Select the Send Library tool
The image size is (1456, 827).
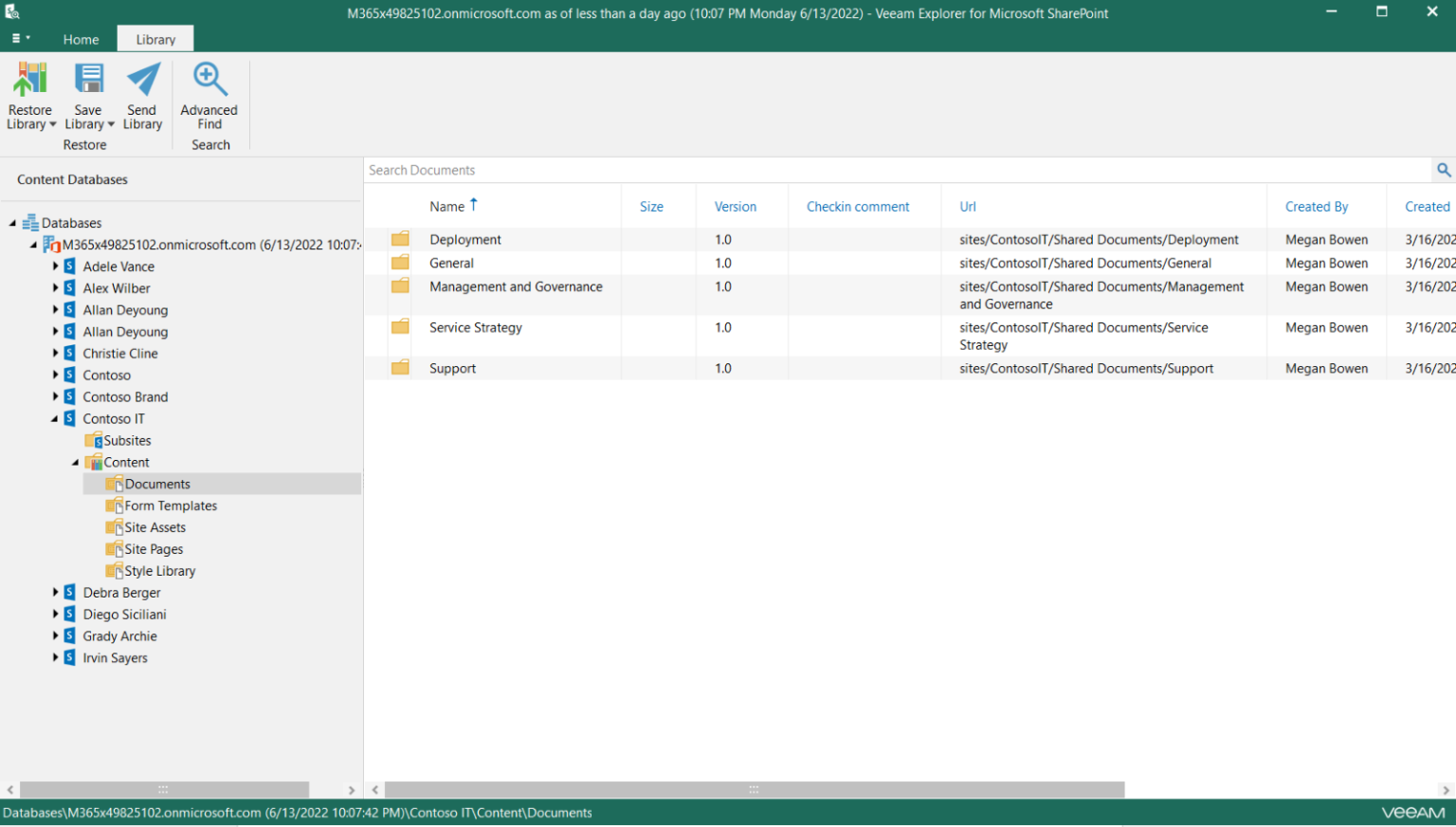pyautogui.click(x=141, y=78)
